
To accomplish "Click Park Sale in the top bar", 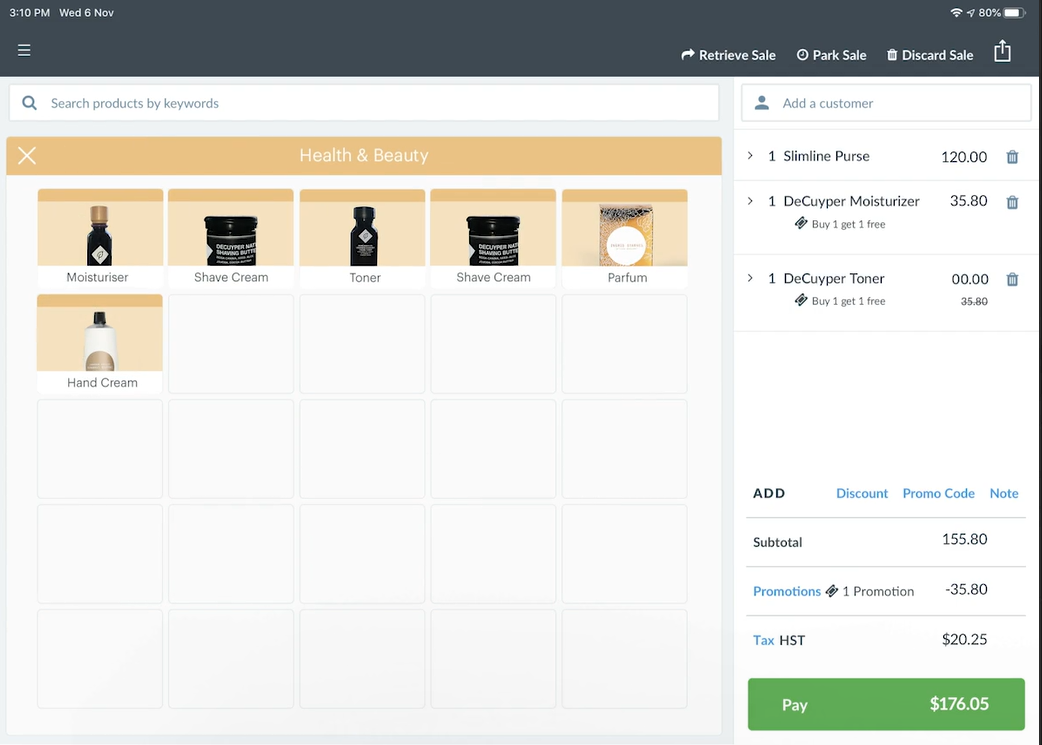I will point(831,55).
